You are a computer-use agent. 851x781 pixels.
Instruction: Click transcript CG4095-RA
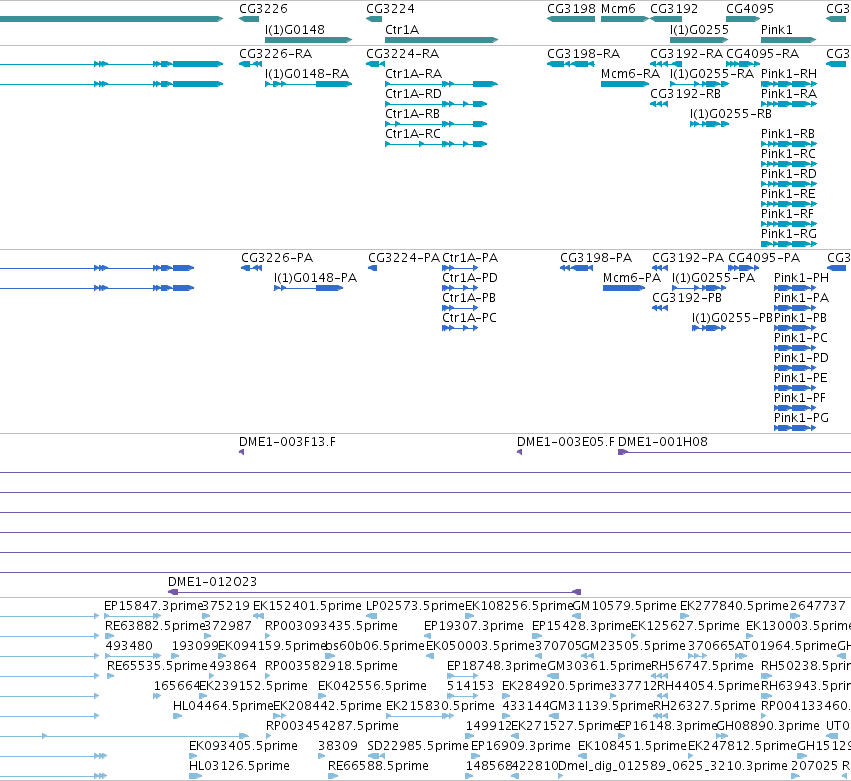click(x=763, y=54)
